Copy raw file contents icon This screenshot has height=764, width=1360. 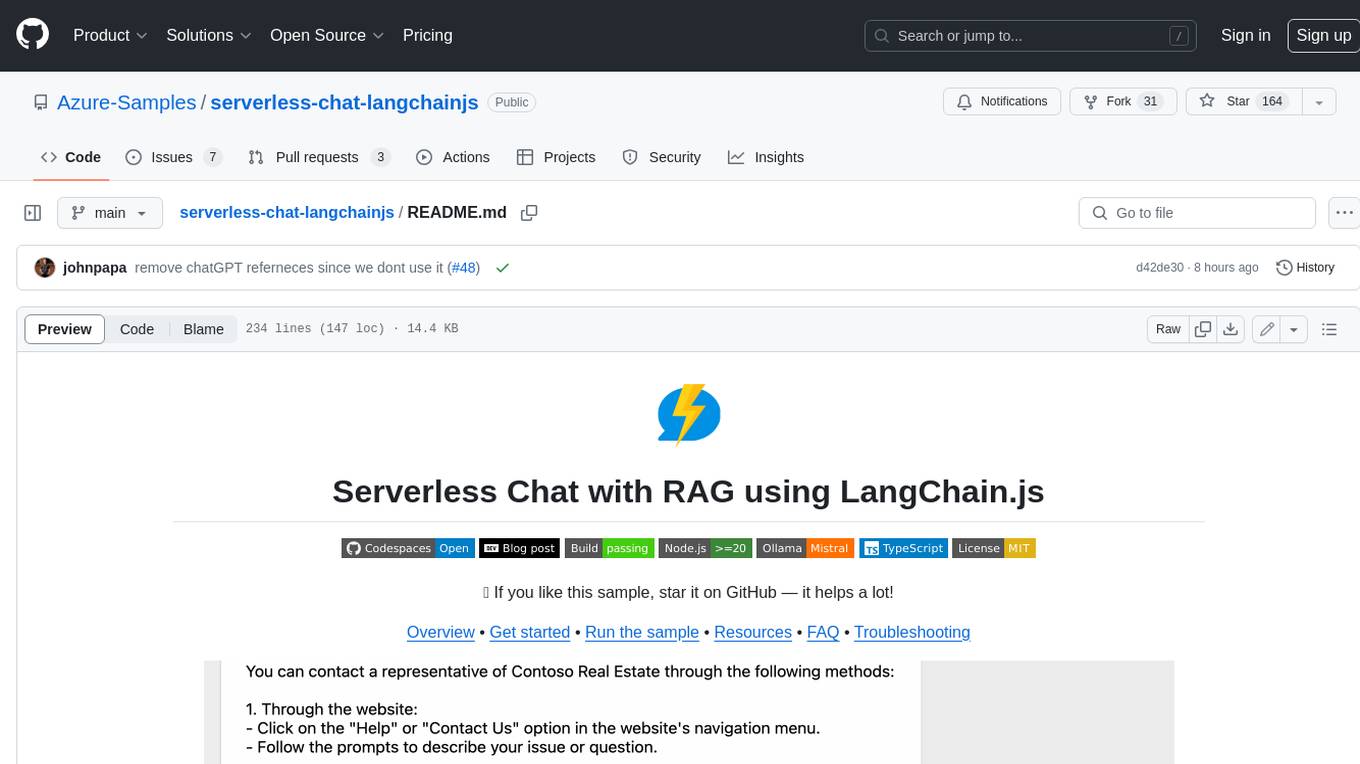tap(1203, 329)
